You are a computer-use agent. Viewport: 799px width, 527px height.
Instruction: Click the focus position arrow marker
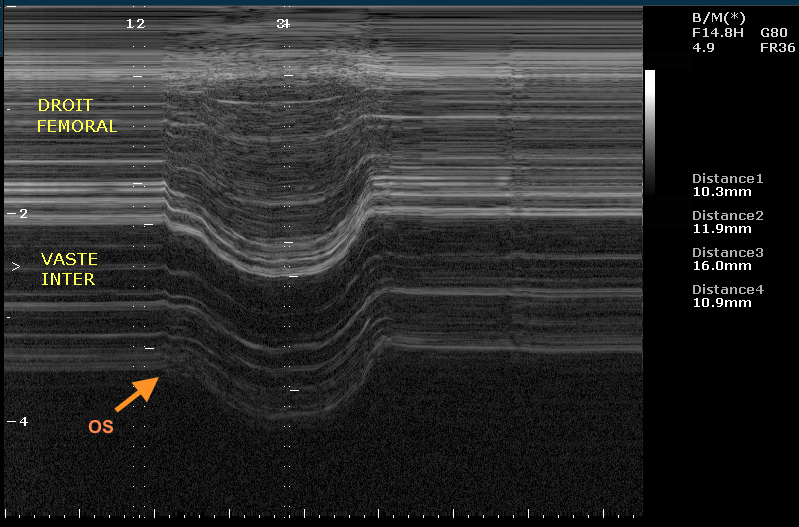click(x=16, y=266)
